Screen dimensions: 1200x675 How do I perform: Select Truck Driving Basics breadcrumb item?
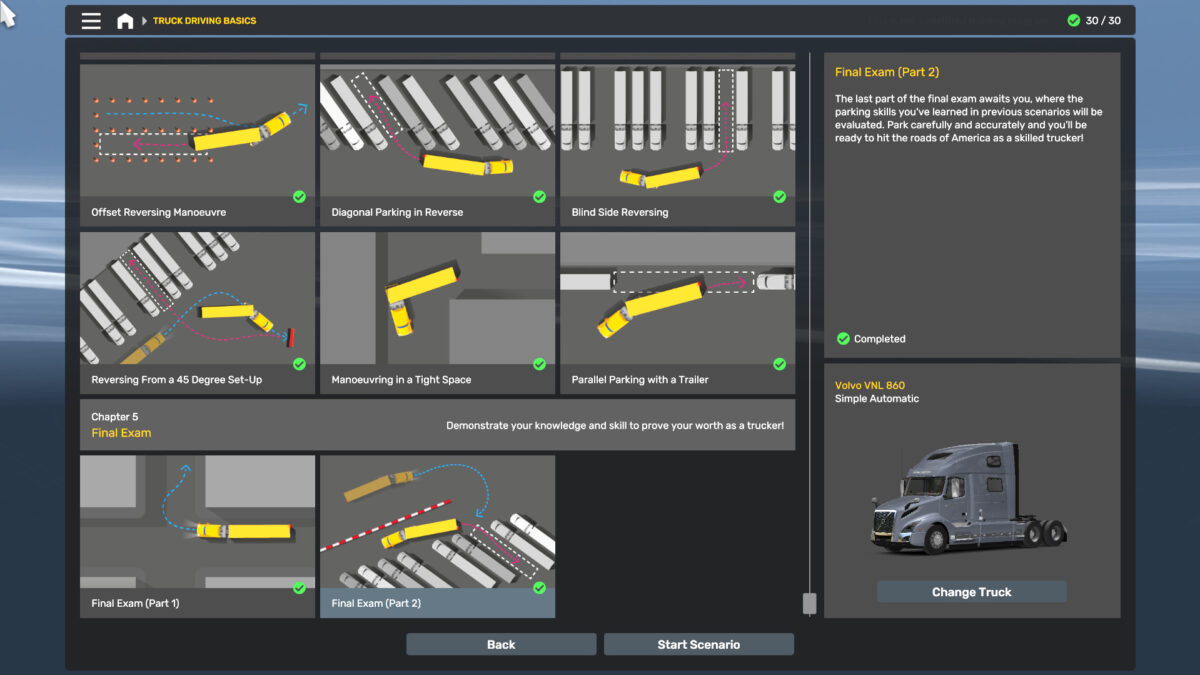(204, 21)
